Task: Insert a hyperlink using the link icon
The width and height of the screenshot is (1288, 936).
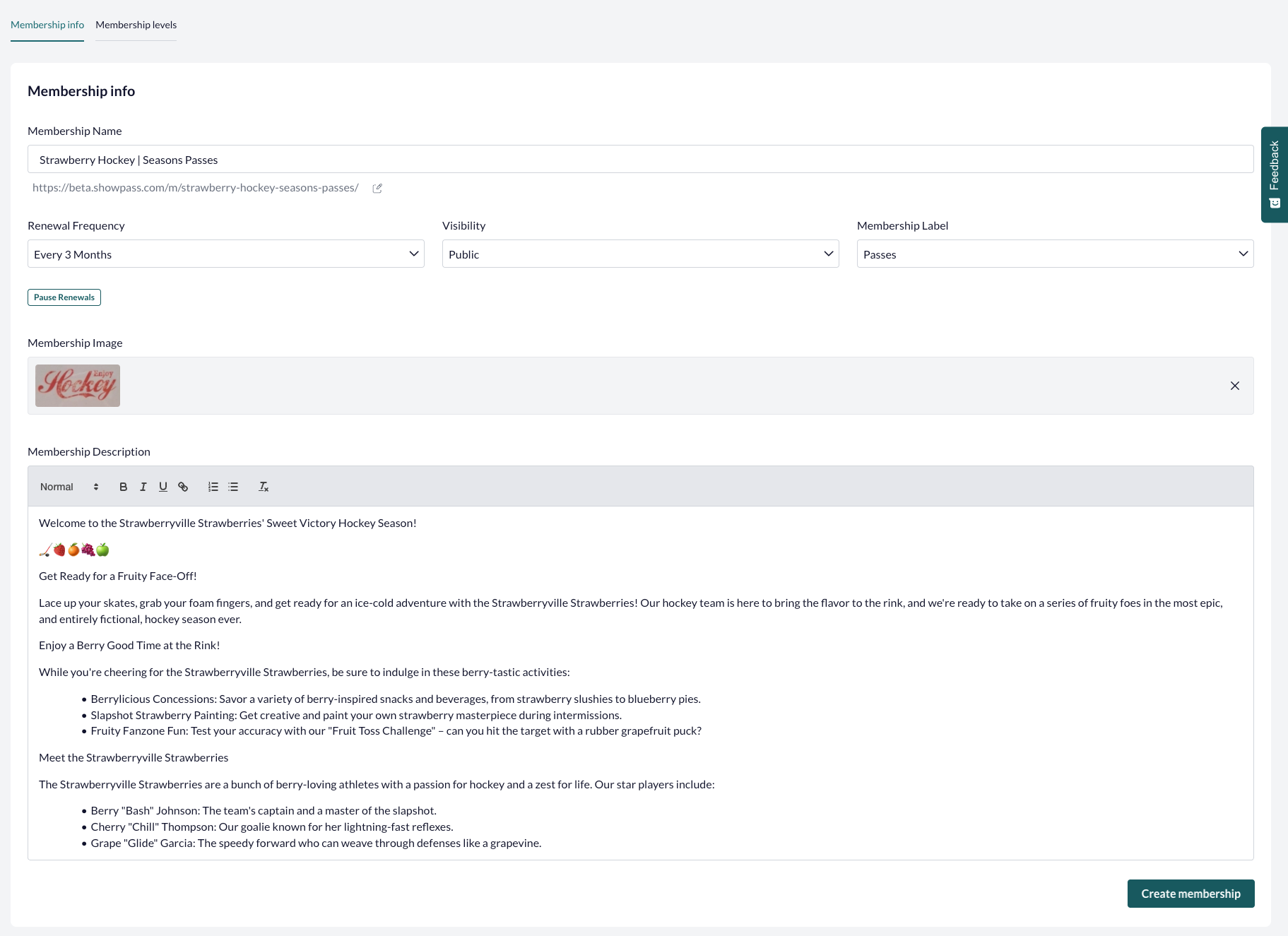Action: click(183, 487)
